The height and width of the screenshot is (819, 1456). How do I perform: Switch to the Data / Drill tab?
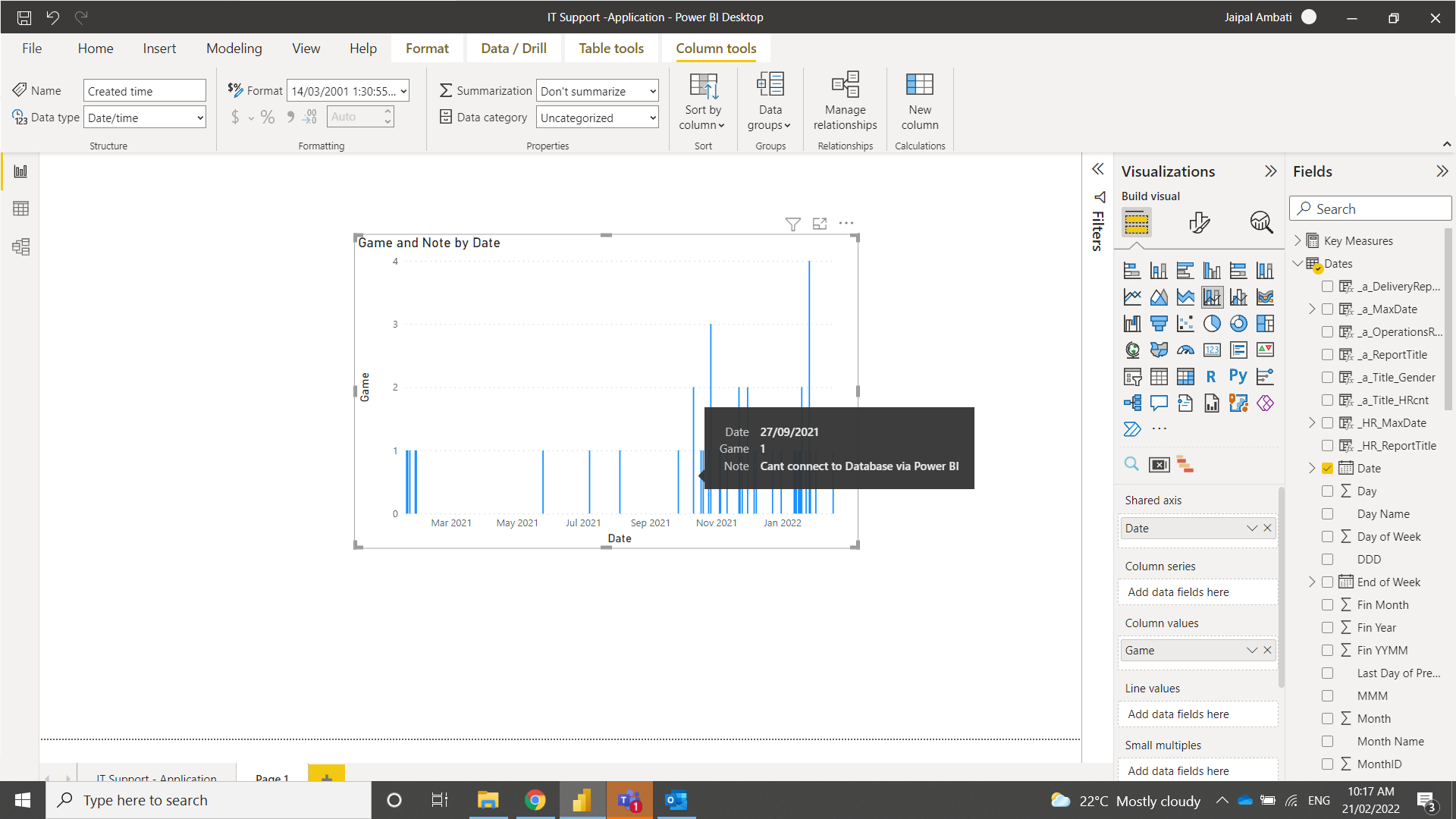point(513,49)
